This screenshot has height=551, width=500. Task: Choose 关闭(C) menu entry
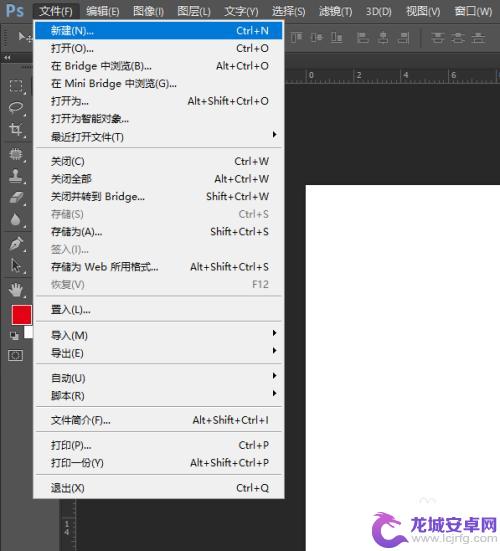coord(158,161)
